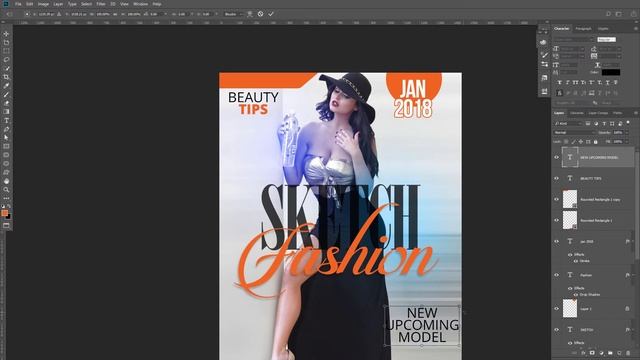Image resolution: width=640 pixels, height=360 pixels.
Task: Collapse effects on the Fashion layer
Action: (x=633, y=275)
